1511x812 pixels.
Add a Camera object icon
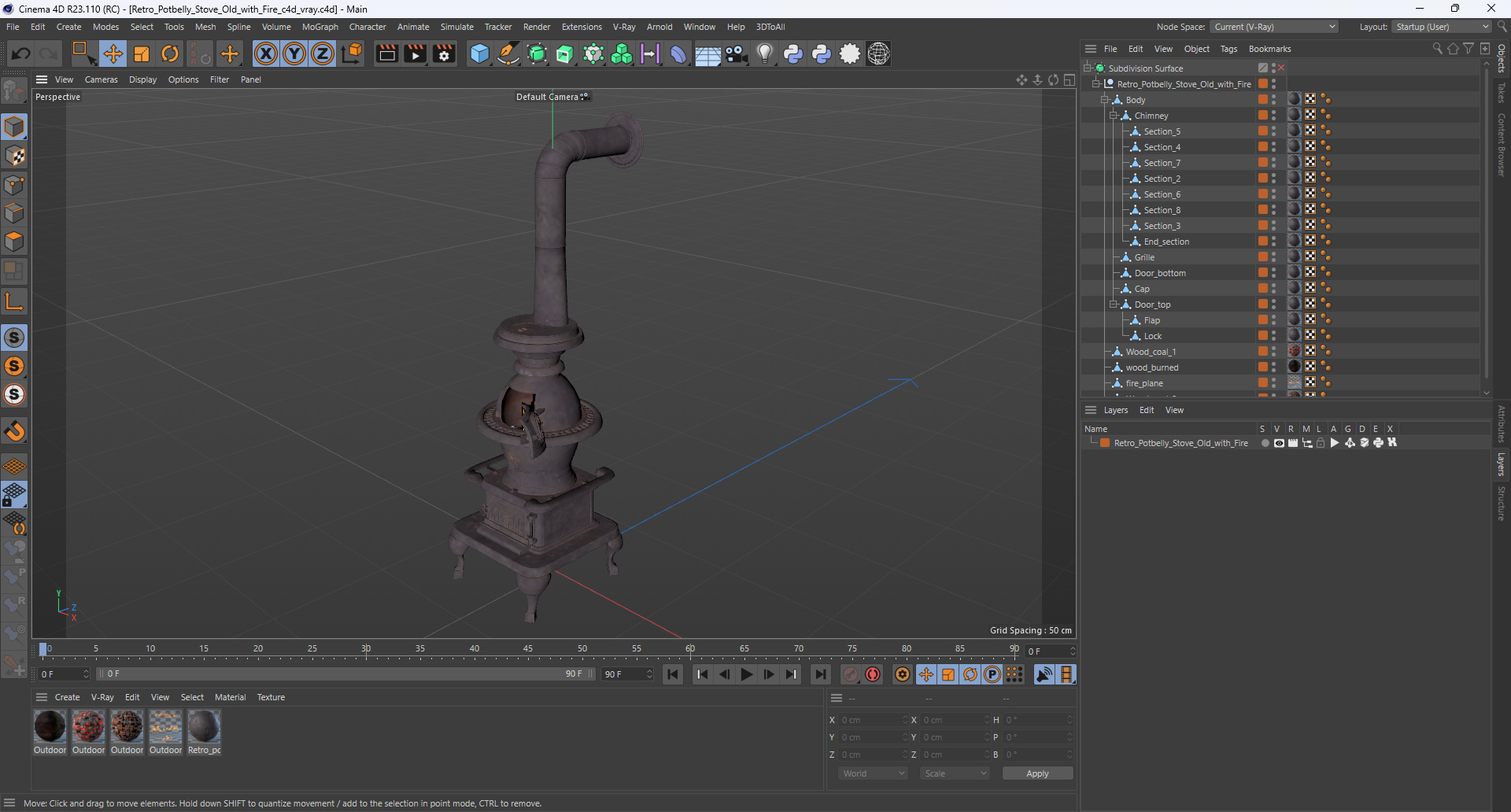[x=736, y=54]
